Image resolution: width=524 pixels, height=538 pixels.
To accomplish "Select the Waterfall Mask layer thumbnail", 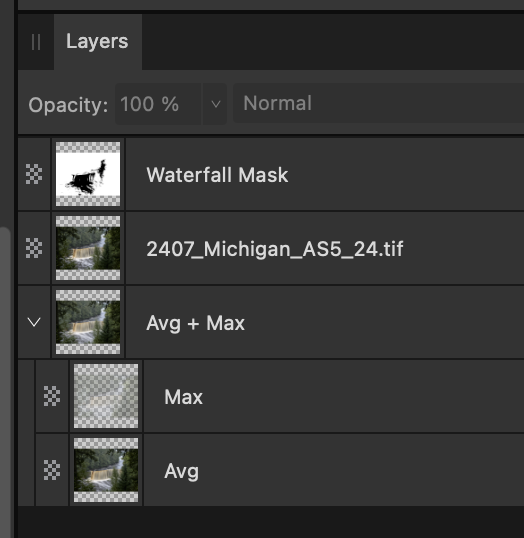I will [88, 174].
